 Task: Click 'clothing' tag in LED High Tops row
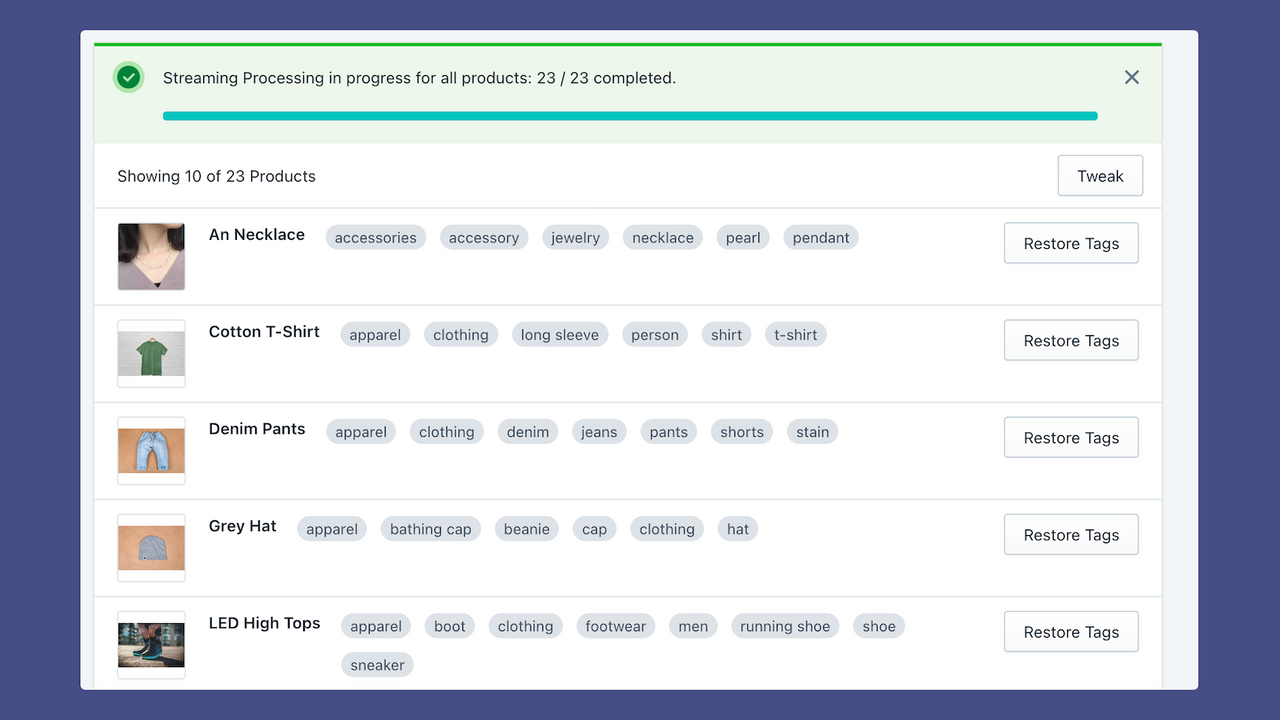tap(526, 625)
